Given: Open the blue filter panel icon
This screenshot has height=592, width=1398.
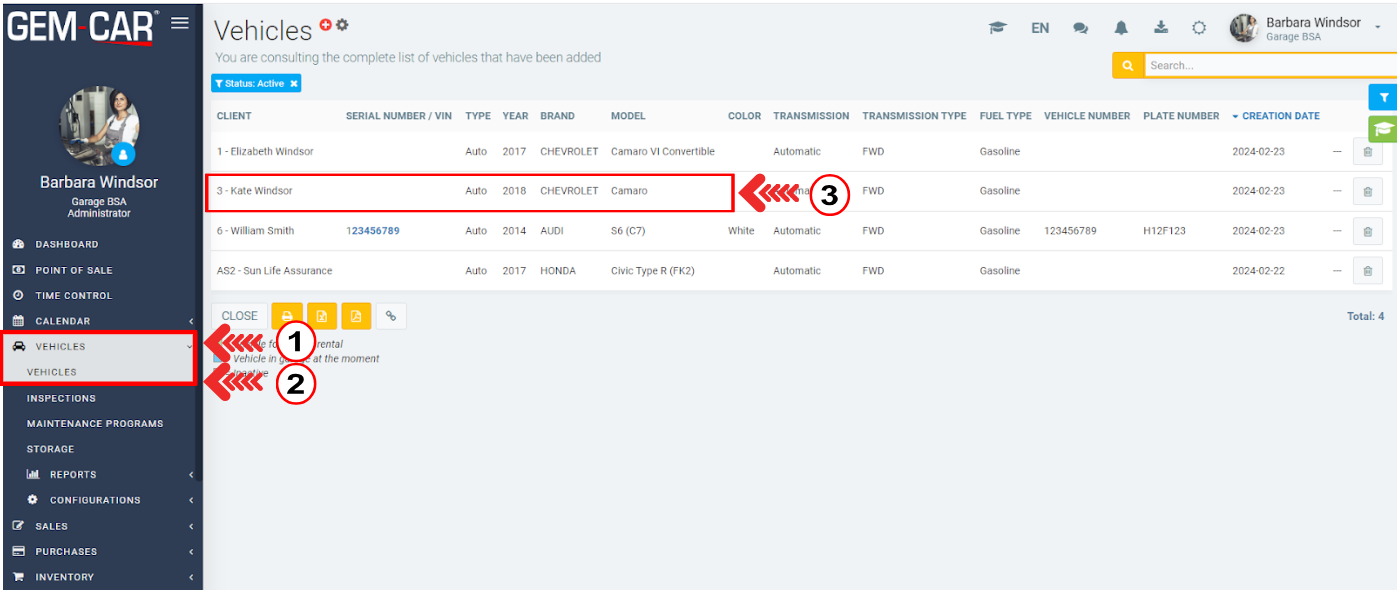Looking at the screenshot, I should click(x=1383, y=97).
